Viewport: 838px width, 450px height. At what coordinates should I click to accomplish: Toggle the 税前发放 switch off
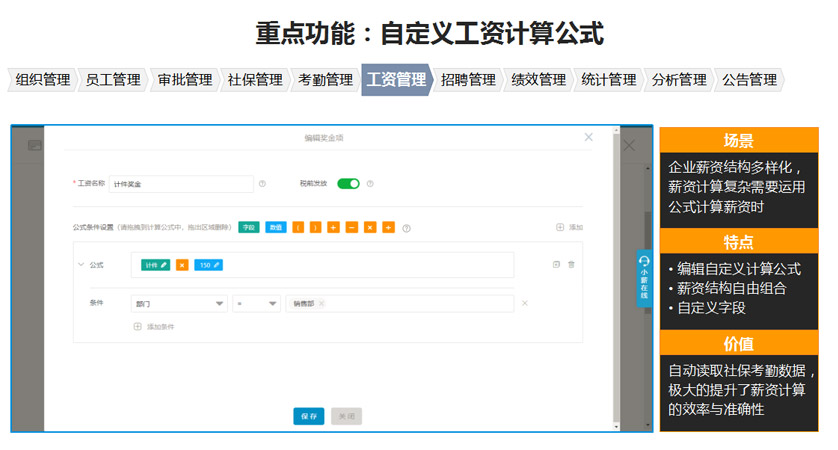[x=348, y=184]
